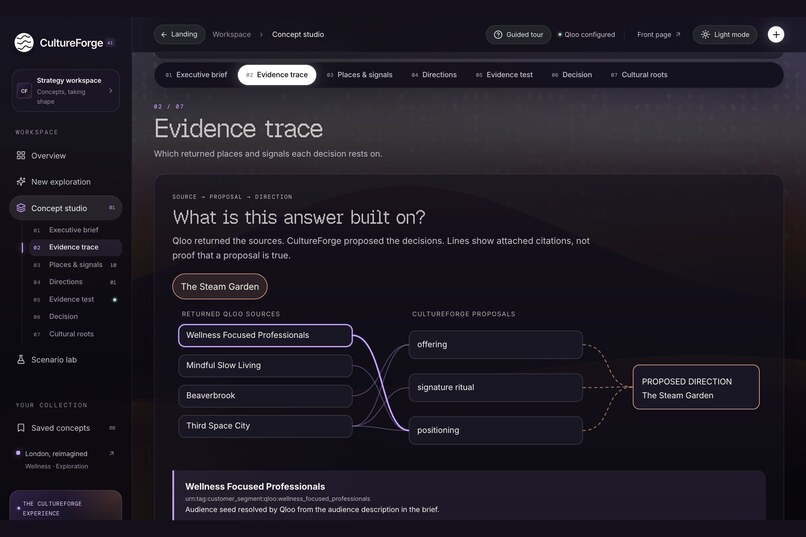Click the urn:tag customer_segment identifier text

click(x=278, y=498)
